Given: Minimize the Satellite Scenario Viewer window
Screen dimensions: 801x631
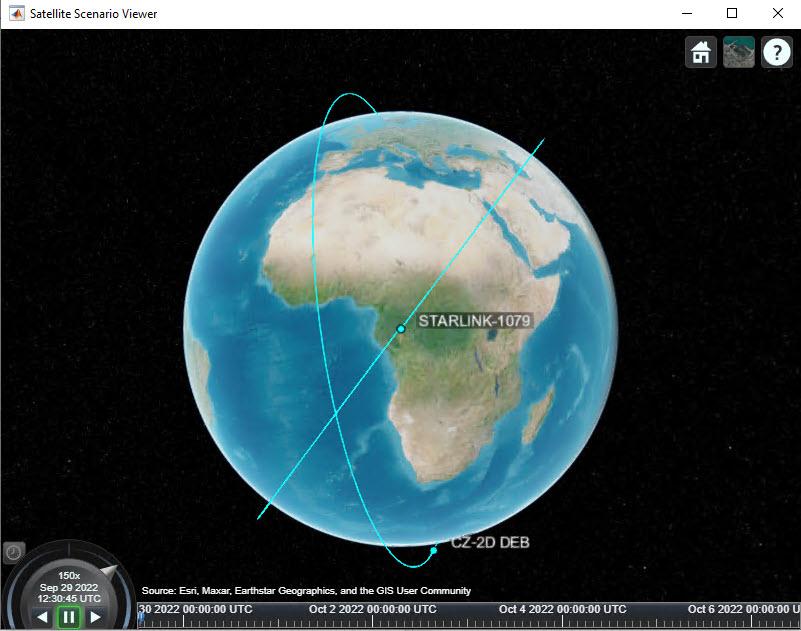Looking at the screenshot, I should 687,13.
